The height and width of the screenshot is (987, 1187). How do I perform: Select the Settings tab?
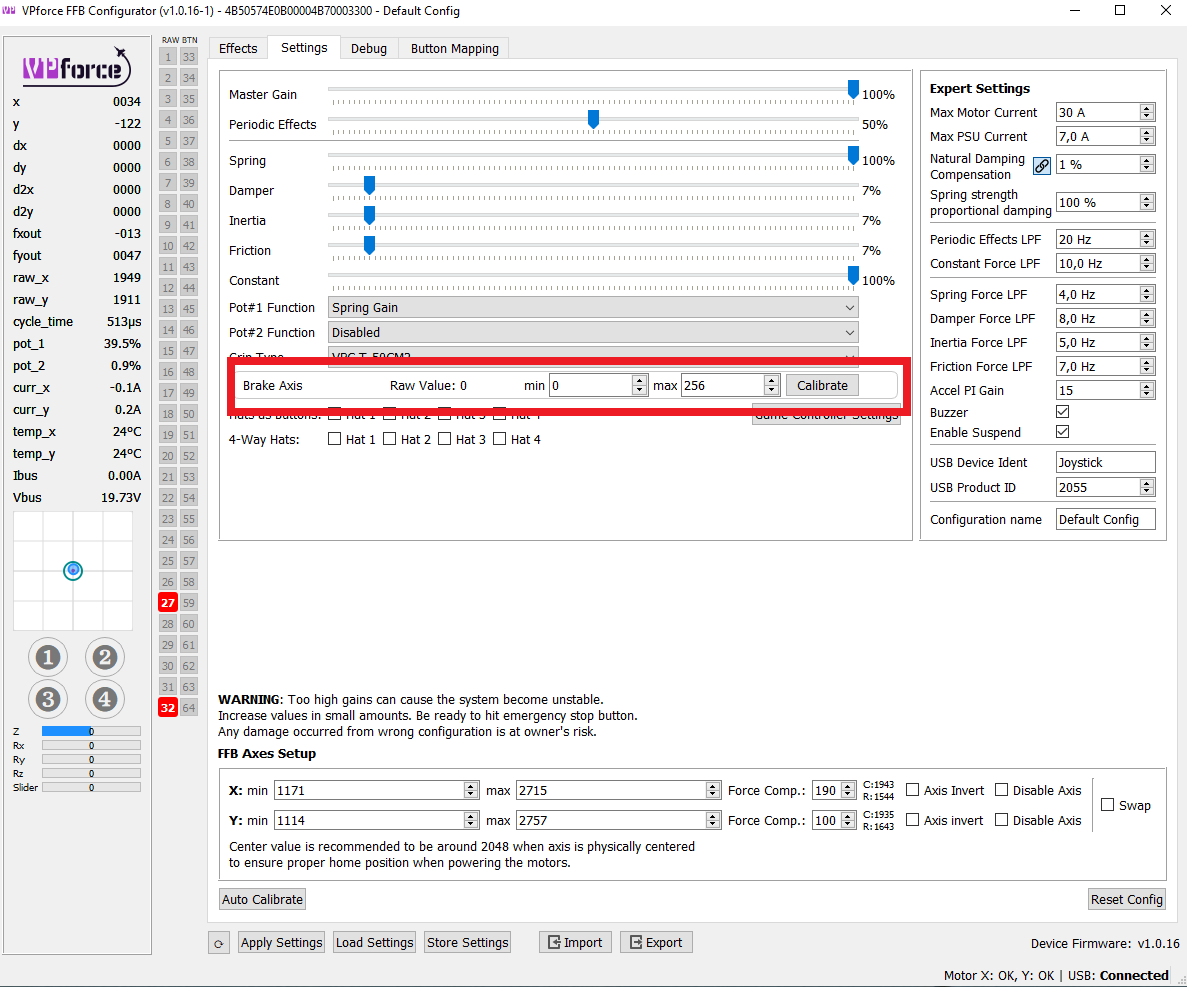coord(304,48)
